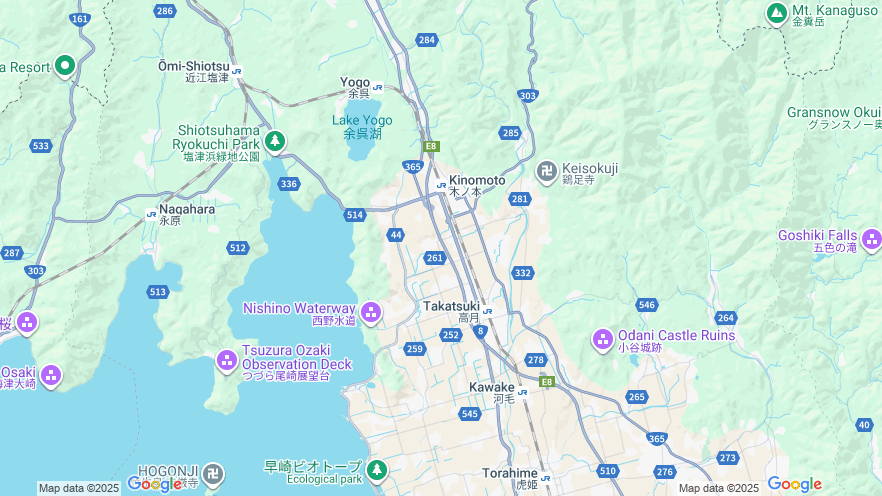Click the Goshiki Falls attraction pin
This screenshot has width=882, height=496.
(872, 239)
